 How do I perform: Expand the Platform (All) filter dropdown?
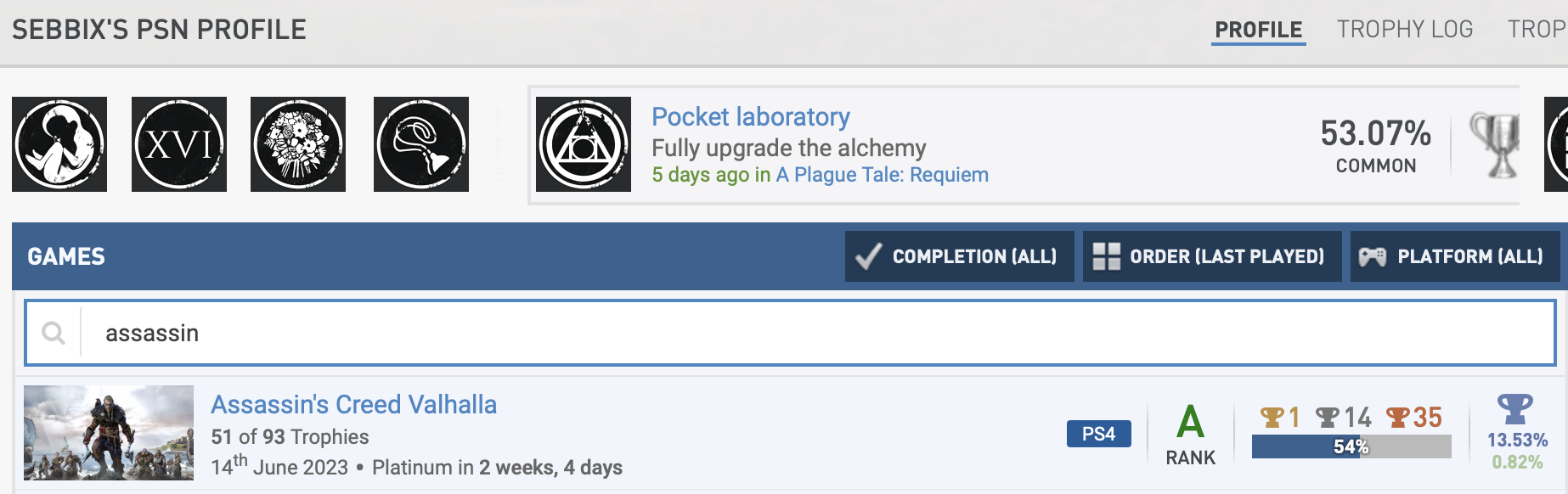[x=1454, y=256]
